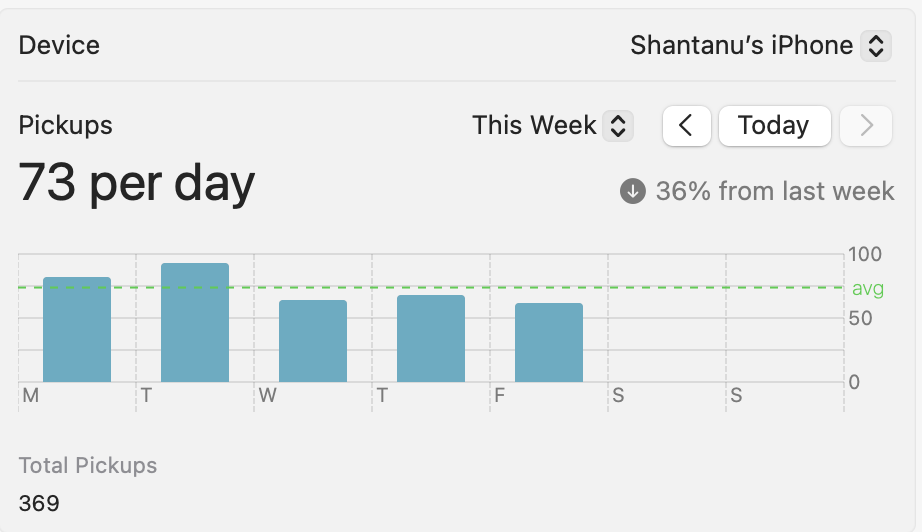Open the Shantanu's iPhone device dropdown
This screenshot has width=922, height=532.
pyautogui.click(x=760, y=45)
